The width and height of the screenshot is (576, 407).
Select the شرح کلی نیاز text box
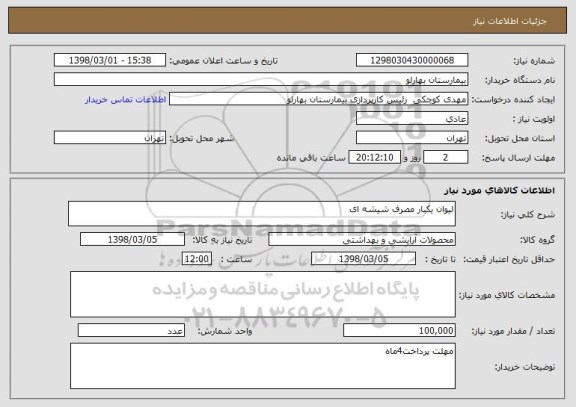pos(262,213)
